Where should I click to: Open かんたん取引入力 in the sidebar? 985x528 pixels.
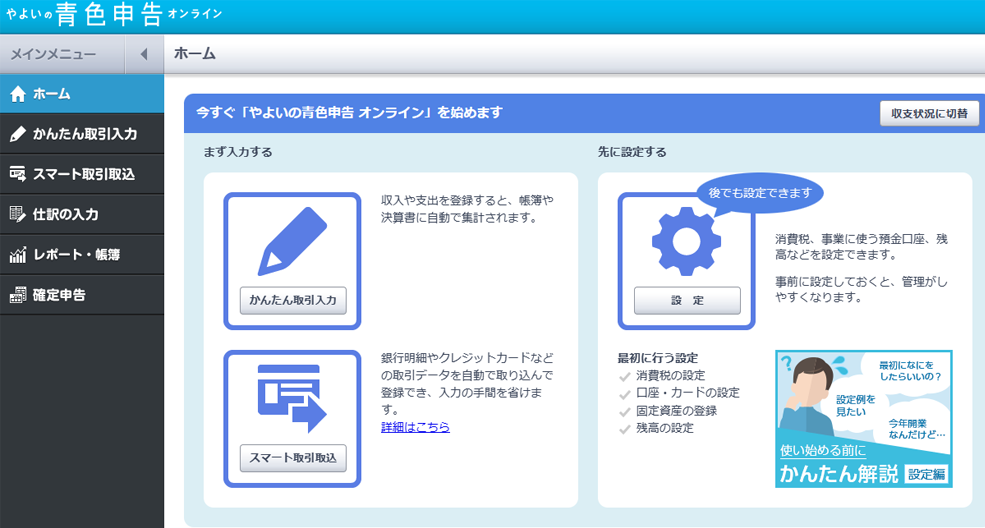coord(82,134)
